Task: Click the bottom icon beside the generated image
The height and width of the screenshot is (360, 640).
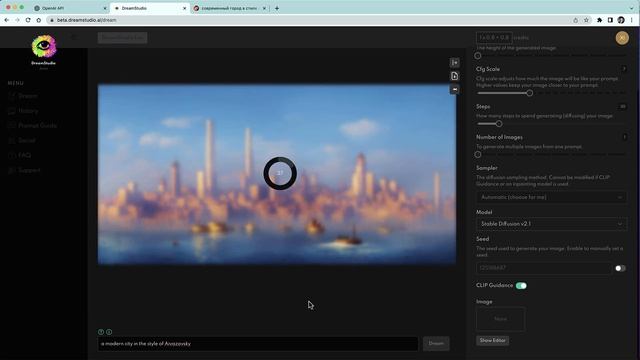Action: (454, 89)
